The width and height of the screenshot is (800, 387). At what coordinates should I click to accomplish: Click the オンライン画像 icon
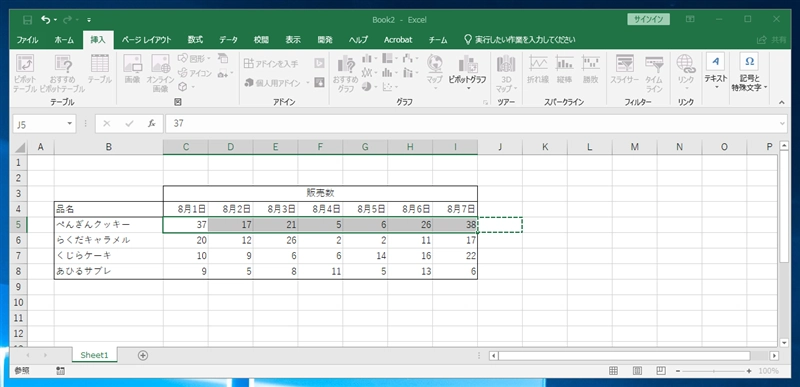(160, 73)
